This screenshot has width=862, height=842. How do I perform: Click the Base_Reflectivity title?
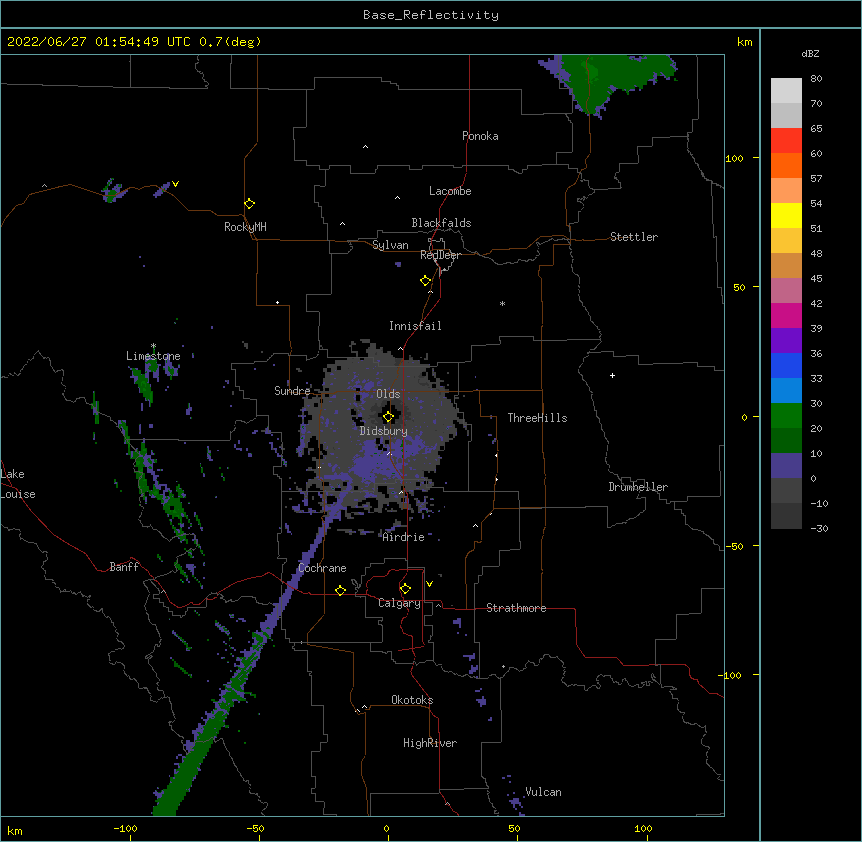(431, 15)
